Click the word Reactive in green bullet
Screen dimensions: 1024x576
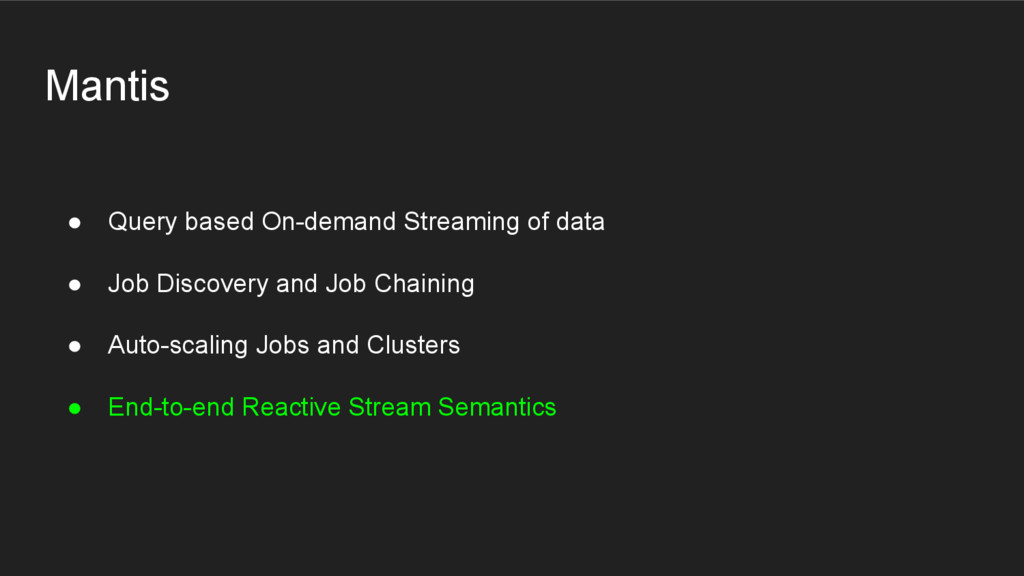click(291, 408)
